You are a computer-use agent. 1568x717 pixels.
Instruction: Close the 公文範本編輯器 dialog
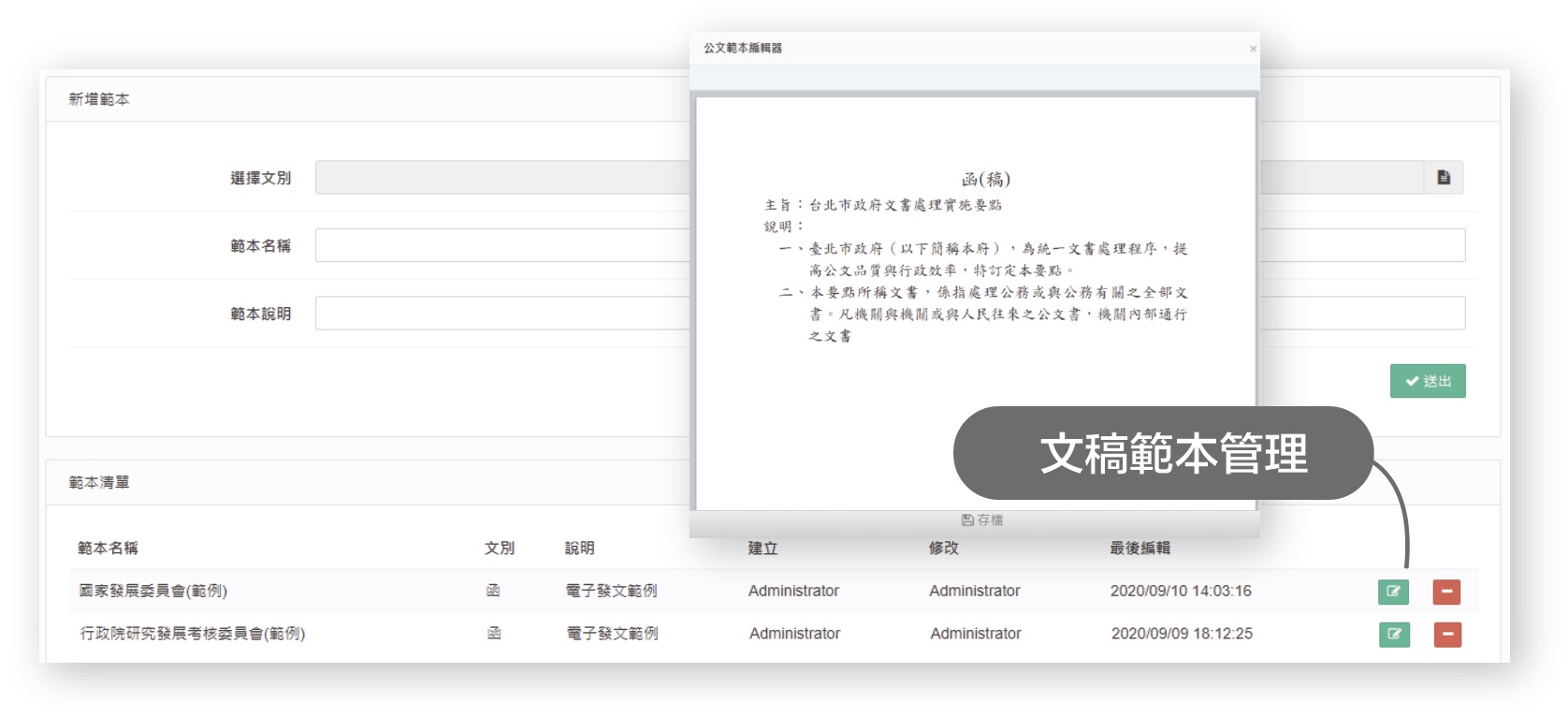point(1253,49)
